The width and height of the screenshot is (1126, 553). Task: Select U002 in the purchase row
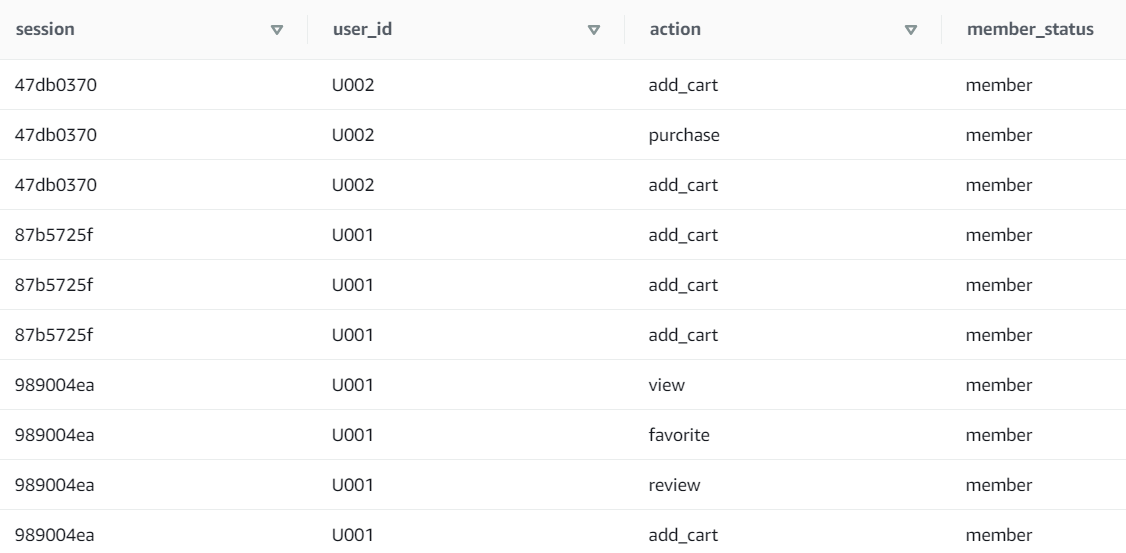click(x=353, y=135)
